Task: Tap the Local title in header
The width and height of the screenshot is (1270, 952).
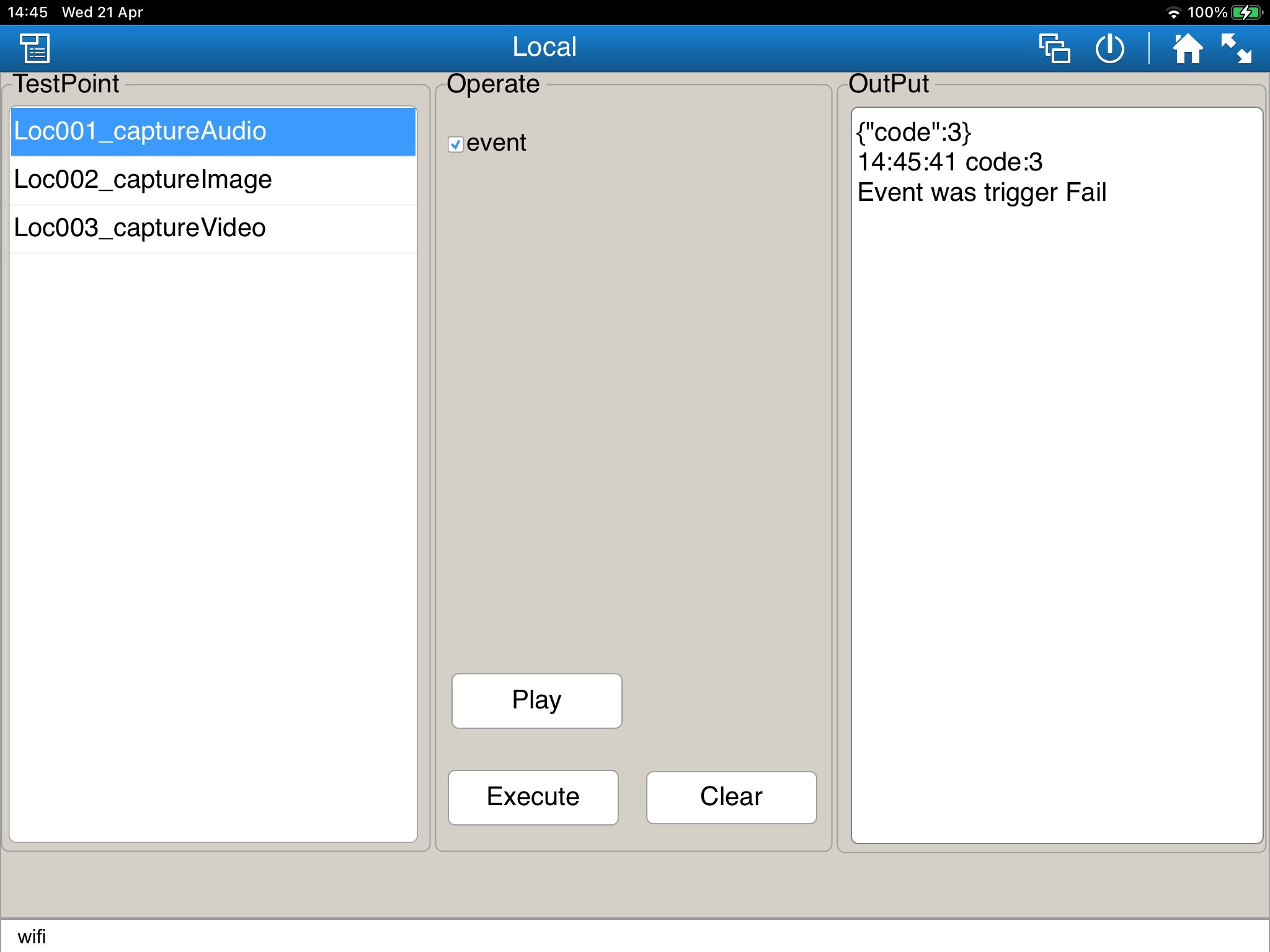Action: [x=544, y=47]
